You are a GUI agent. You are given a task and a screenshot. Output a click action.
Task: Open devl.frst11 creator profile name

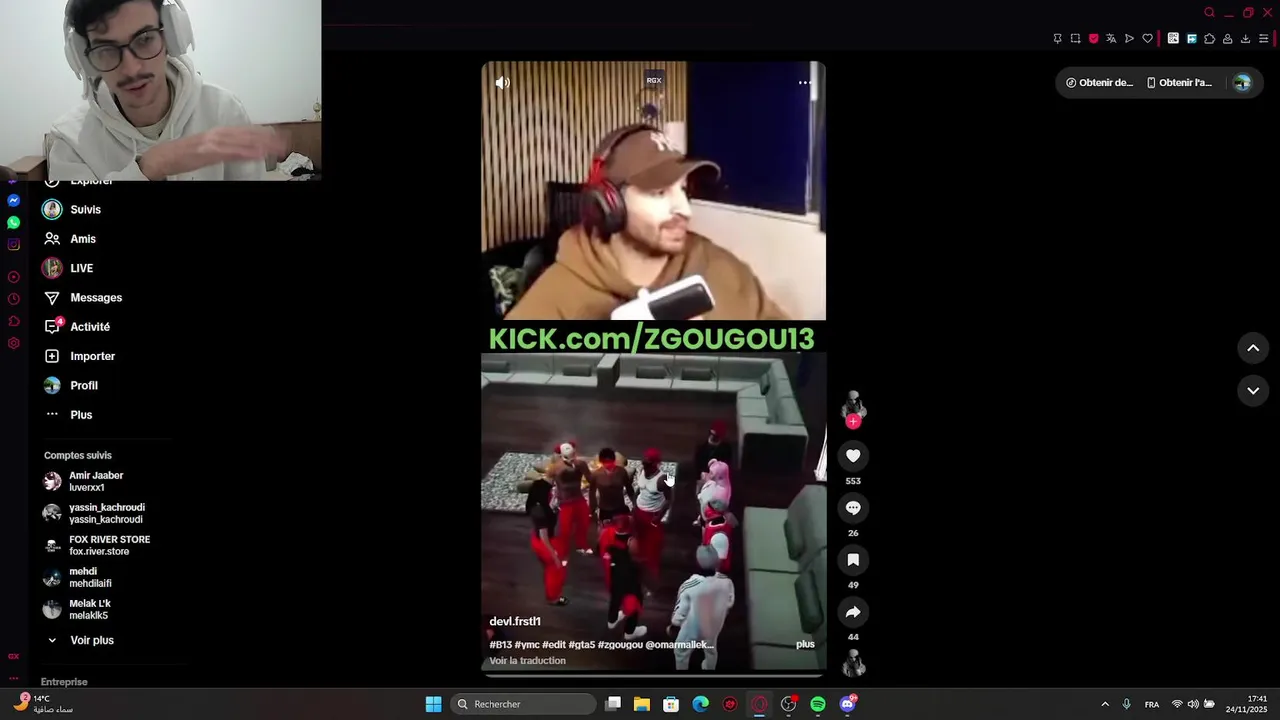(x=515, y=622)
